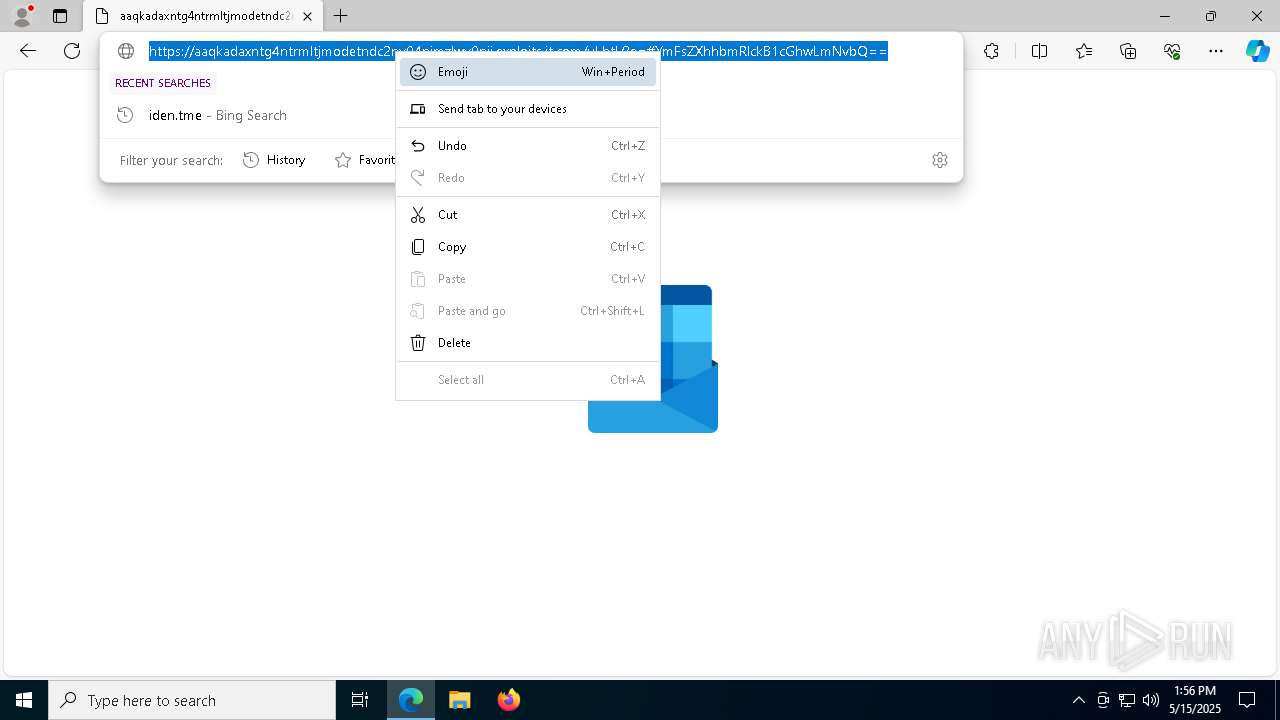Refresh the current page
1280x720 pixels.
72,51
